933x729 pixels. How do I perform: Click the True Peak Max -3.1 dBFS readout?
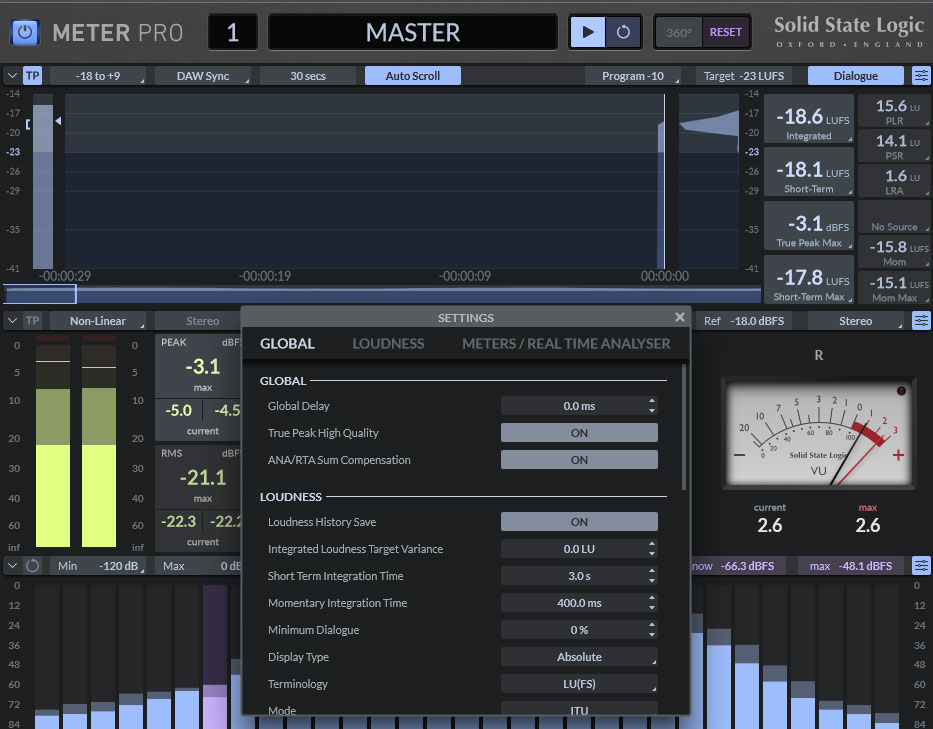click(x=809, y=226)
